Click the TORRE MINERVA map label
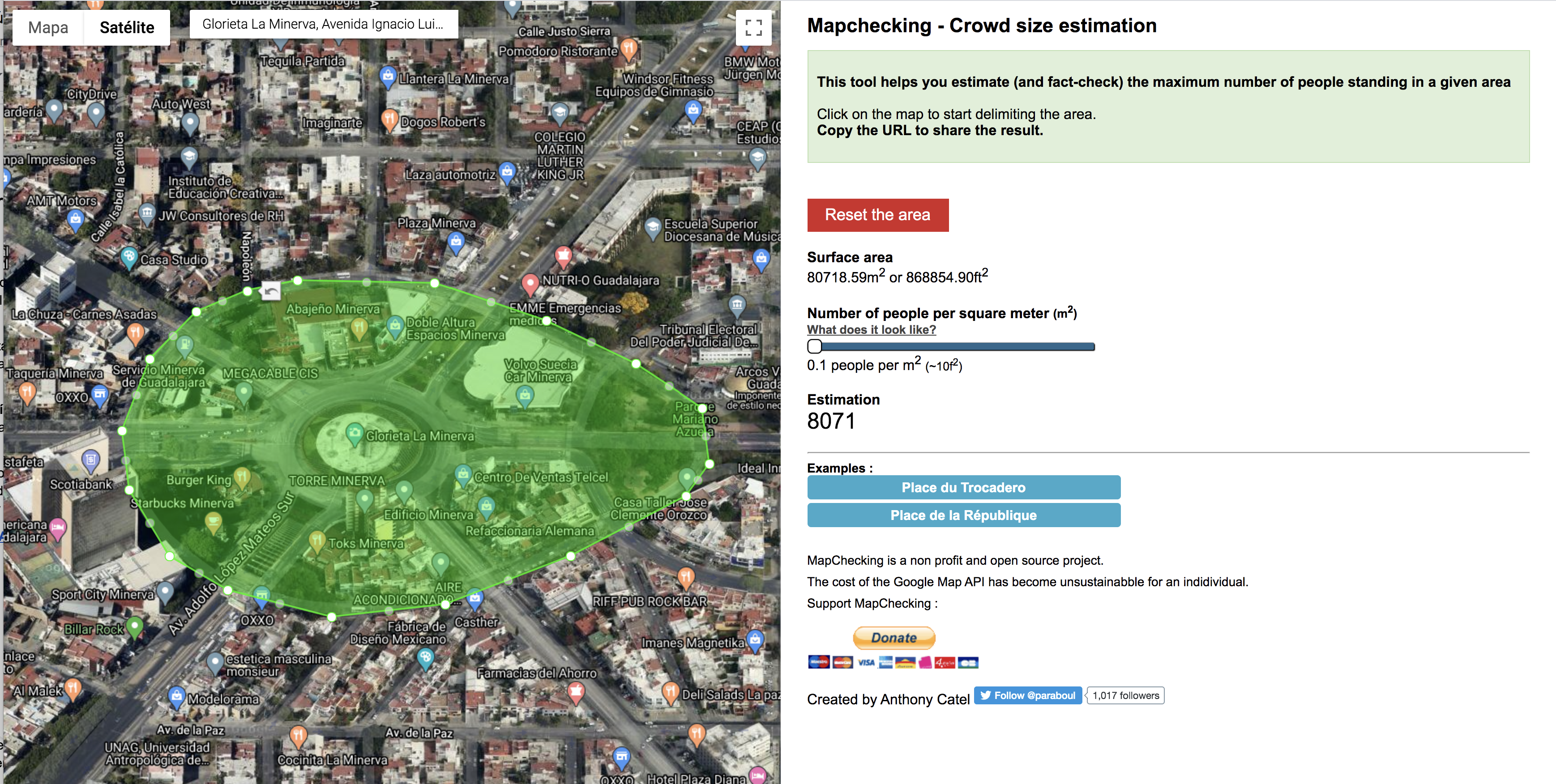The image size is (1556, 784). pyautogui.click(x=337, y=481)
